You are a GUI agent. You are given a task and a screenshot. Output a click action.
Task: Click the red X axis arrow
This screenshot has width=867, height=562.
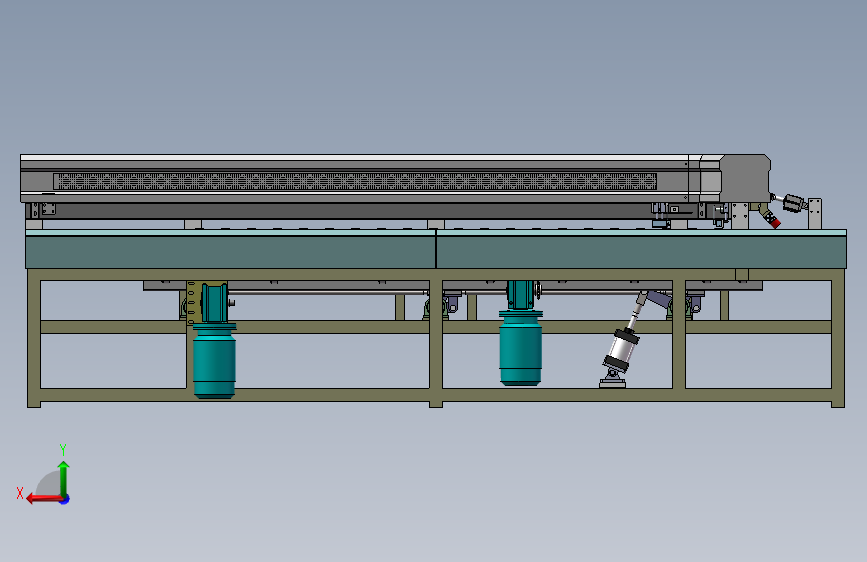(44, 499)
